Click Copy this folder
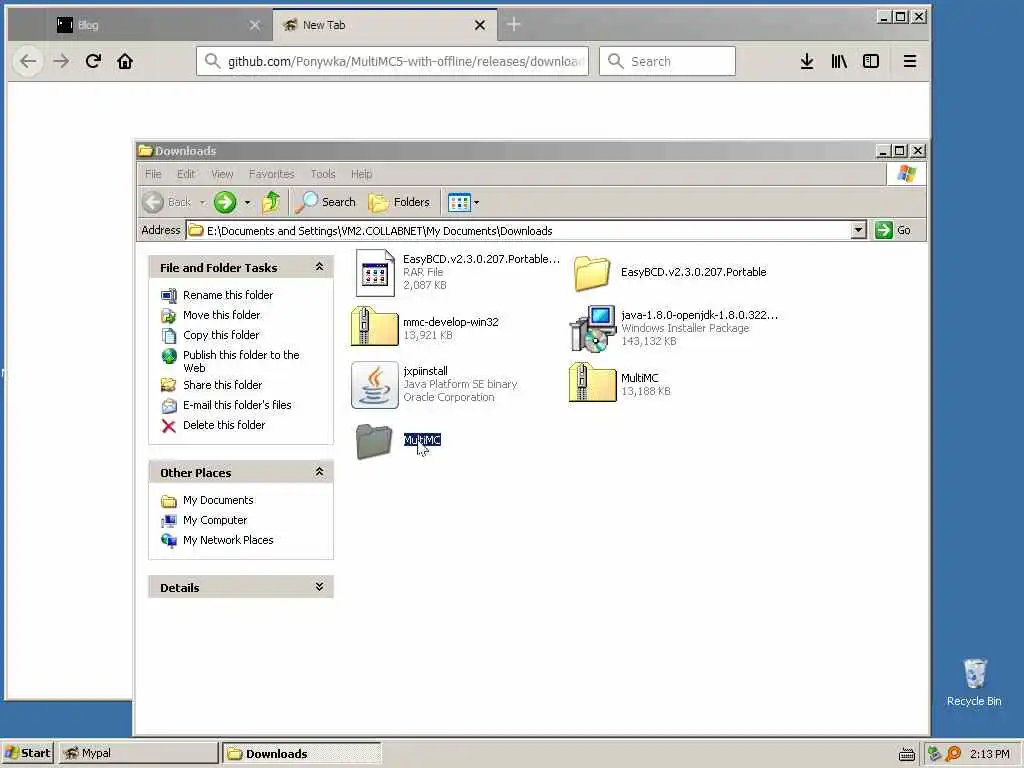Viewport: 1024px width, 768px height. pos(221,335)
